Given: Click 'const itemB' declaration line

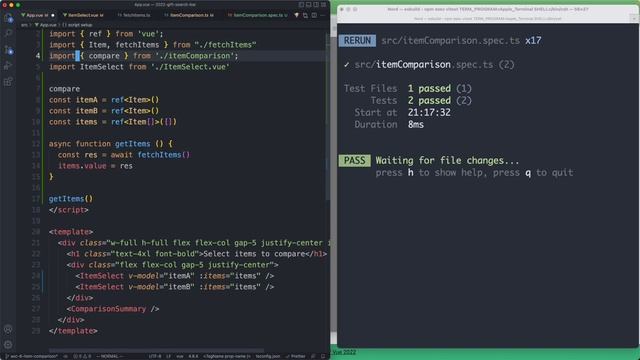Looking at the screenshot, I should click(104, 111).
